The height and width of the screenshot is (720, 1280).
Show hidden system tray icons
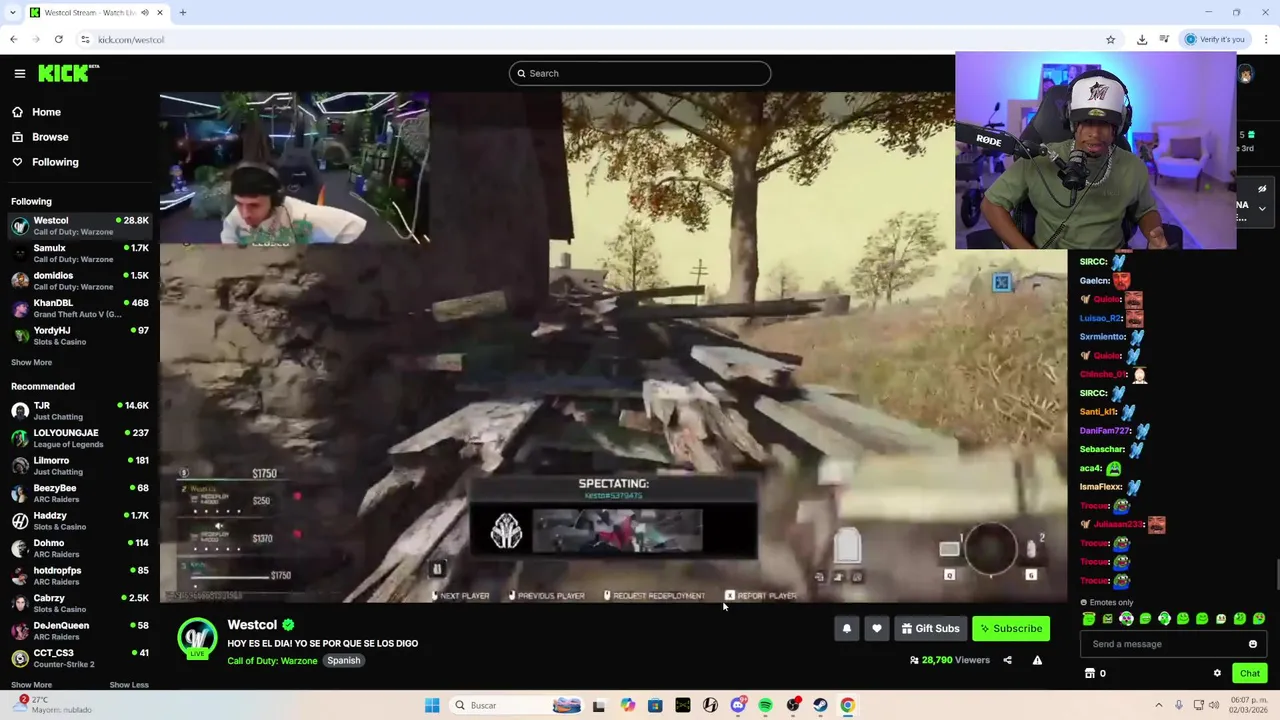click(x=1159, y=705)
